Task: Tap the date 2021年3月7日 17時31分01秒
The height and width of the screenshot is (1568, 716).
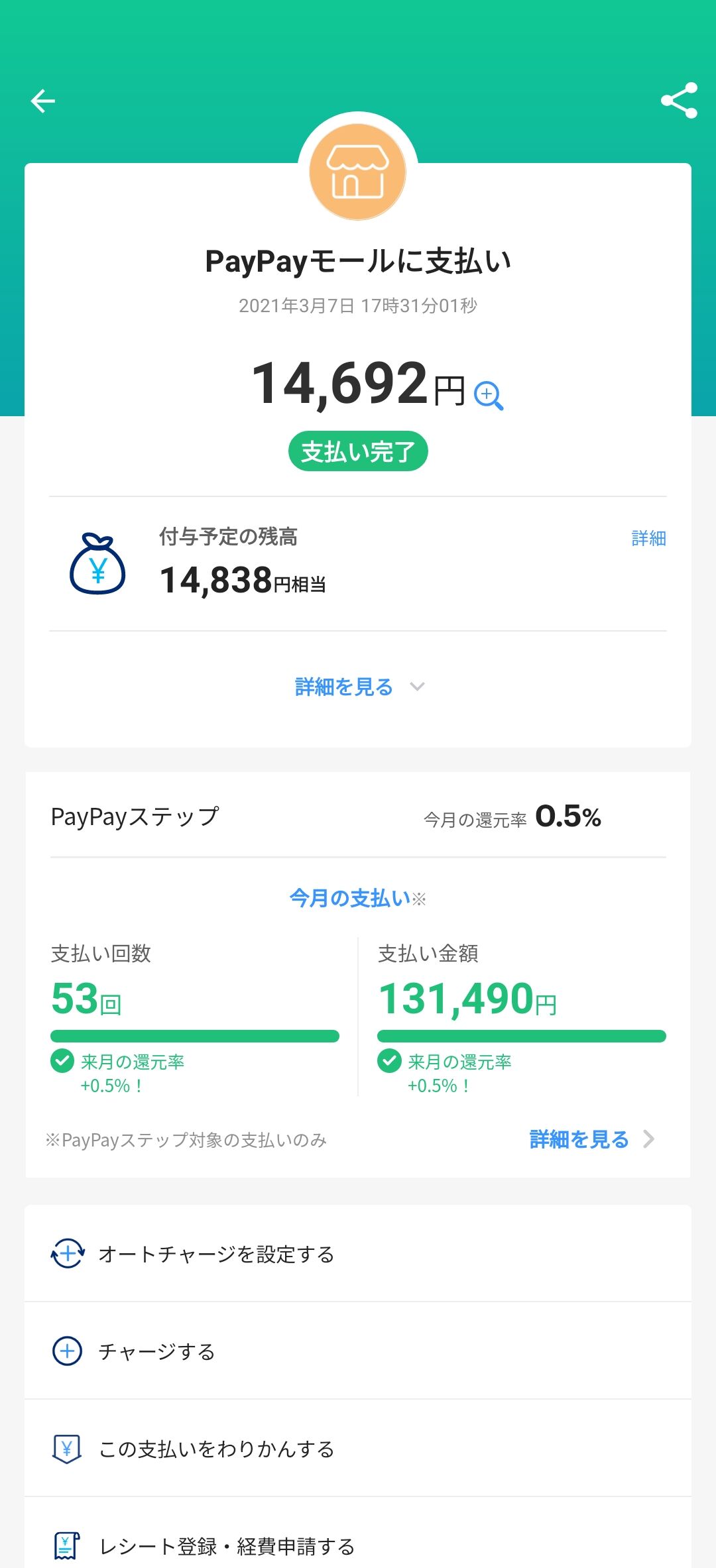Action: [x=358, y=306]
